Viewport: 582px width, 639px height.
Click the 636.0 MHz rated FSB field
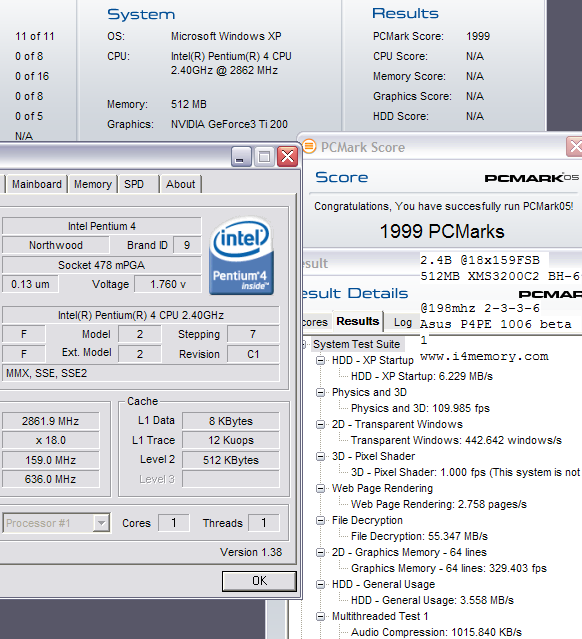coord(51,479)
